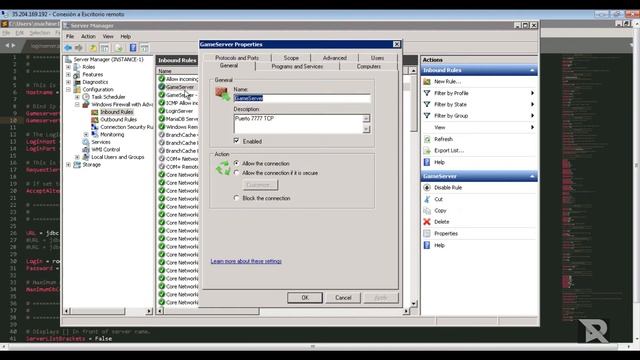Viewport: 640px width, 360px height.
Task: Select Block the connection radio button
Action: click(x=236, y=198)
